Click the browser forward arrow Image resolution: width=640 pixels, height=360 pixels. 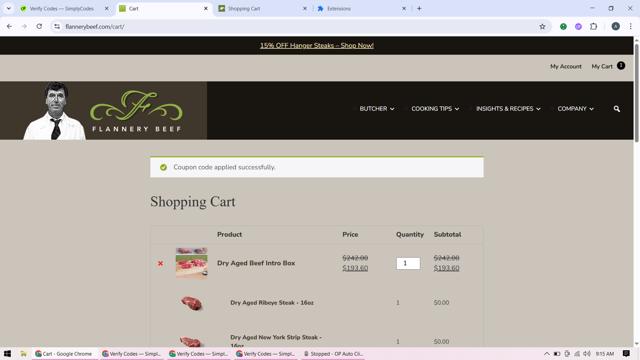point(24,27)
